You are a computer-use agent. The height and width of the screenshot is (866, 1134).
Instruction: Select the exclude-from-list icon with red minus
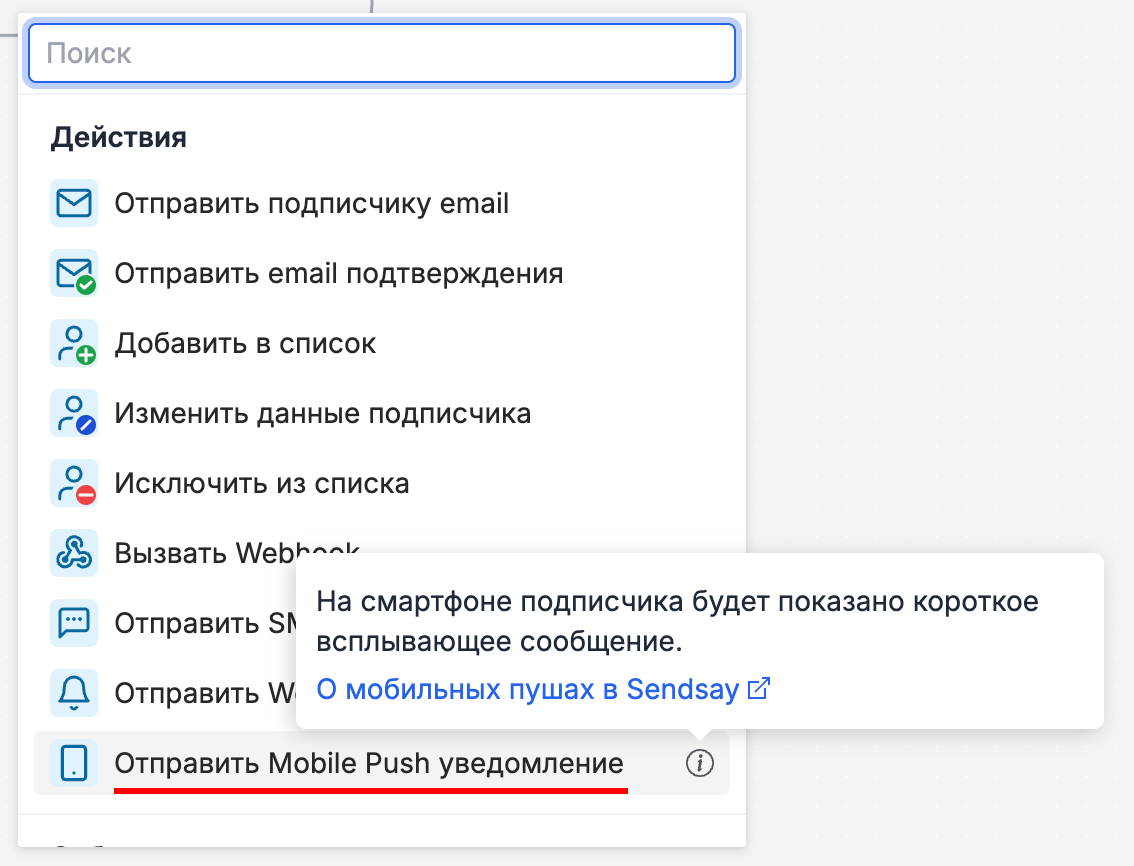point(73,483)
